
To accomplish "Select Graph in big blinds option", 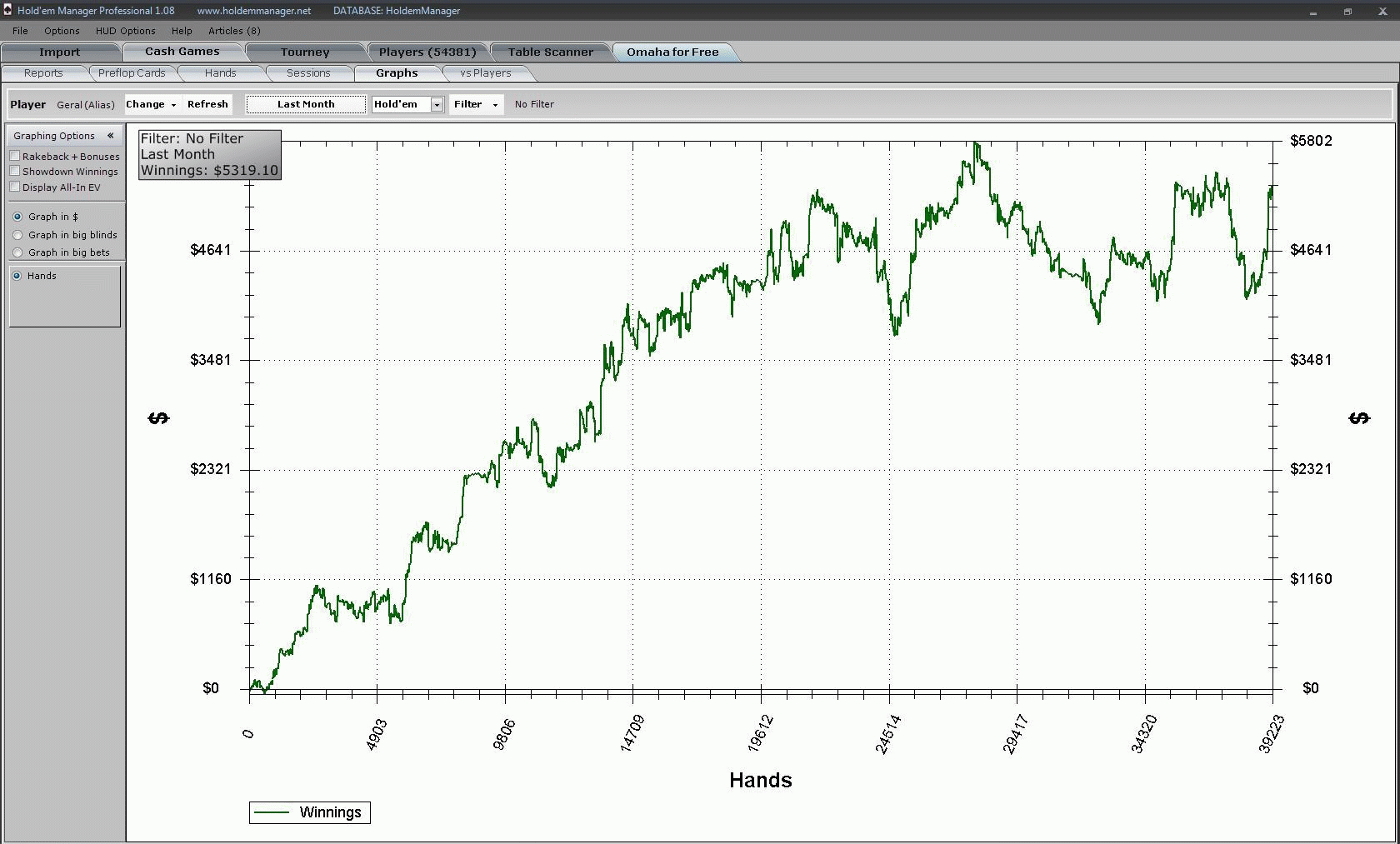I will [17, 235].
